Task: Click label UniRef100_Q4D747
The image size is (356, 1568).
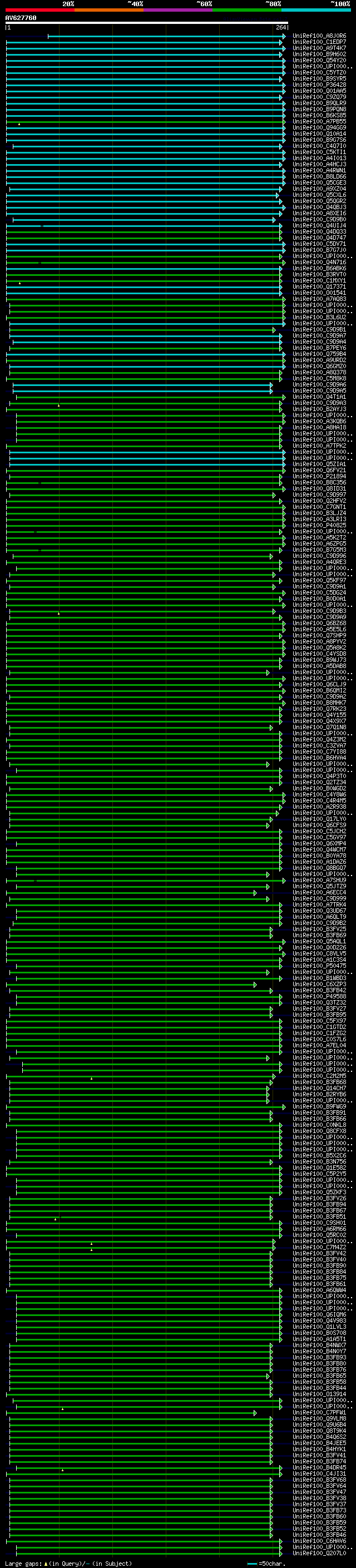Action: click(319, 238)
